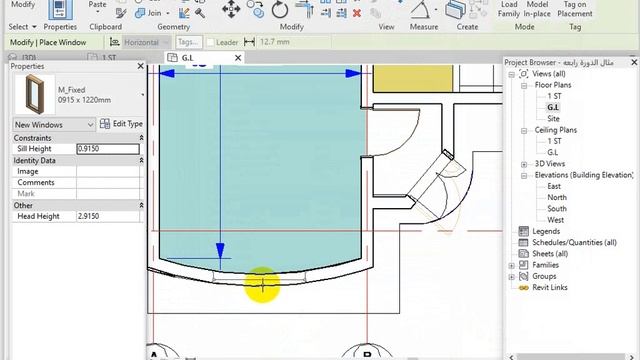Viewport: 640px width, 360px height.
Task: Click the tag orientation icon on options bar
Action: tap(115, 42)
